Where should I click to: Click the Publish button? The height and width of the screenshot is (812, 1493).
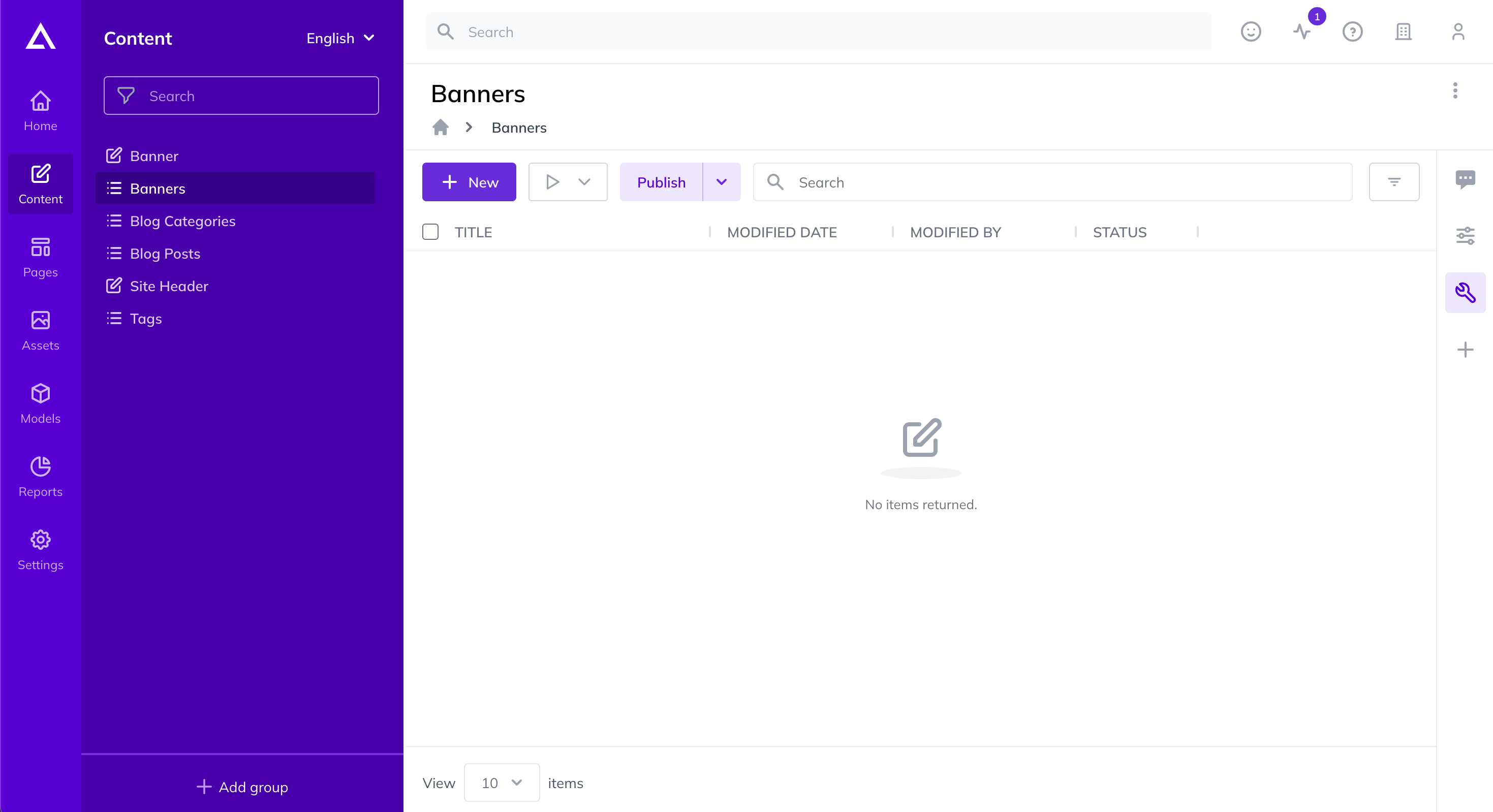click(x=661, y=182)
